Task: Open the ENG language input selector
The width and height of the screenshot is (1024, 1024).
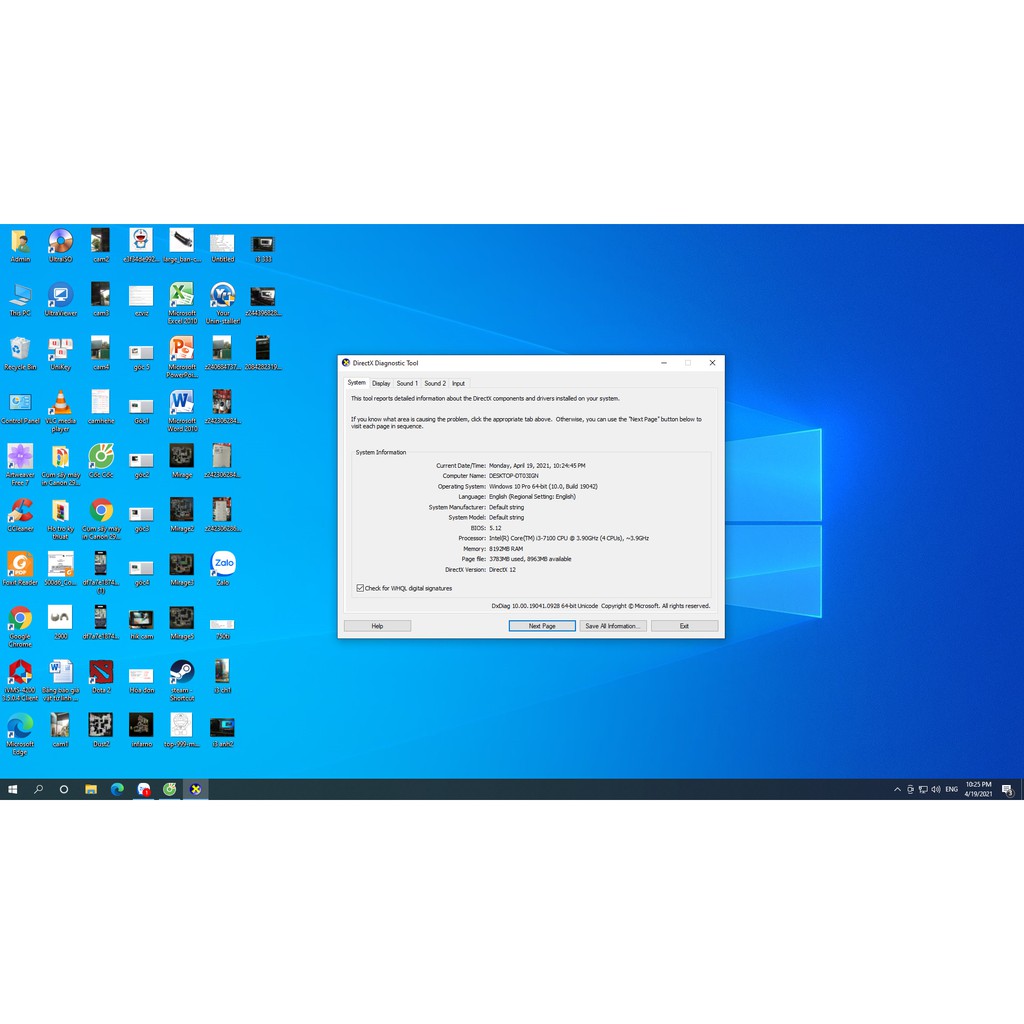Action: pyautogui.click(x=951, y=790)
